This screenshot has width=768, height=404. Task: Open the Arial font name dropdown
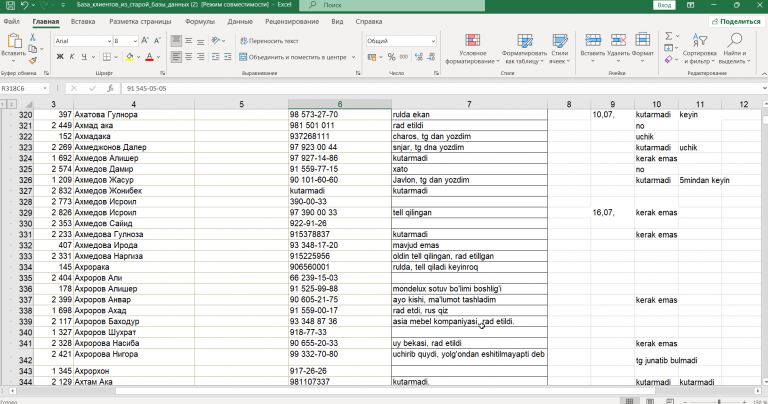(x=109, y=41)
